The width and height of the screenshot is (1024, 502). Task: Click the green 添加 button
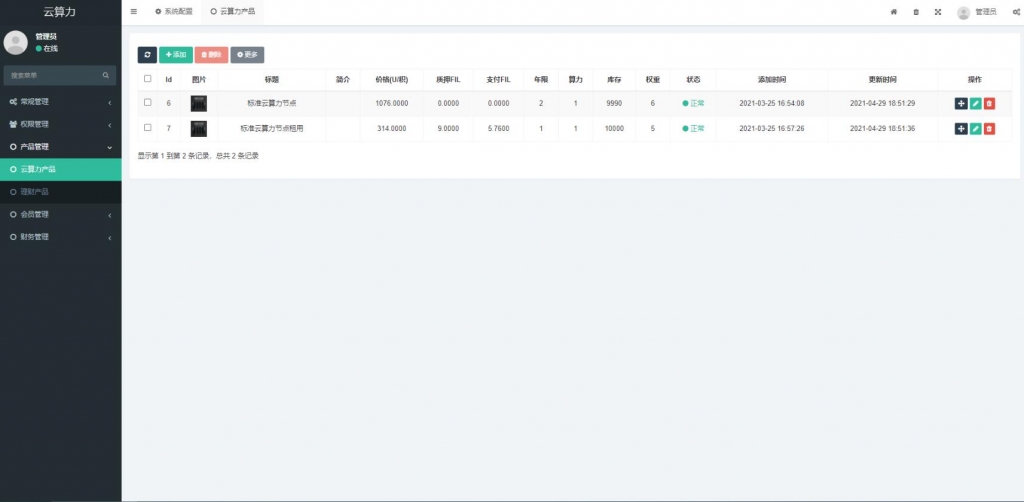point(176,55)
